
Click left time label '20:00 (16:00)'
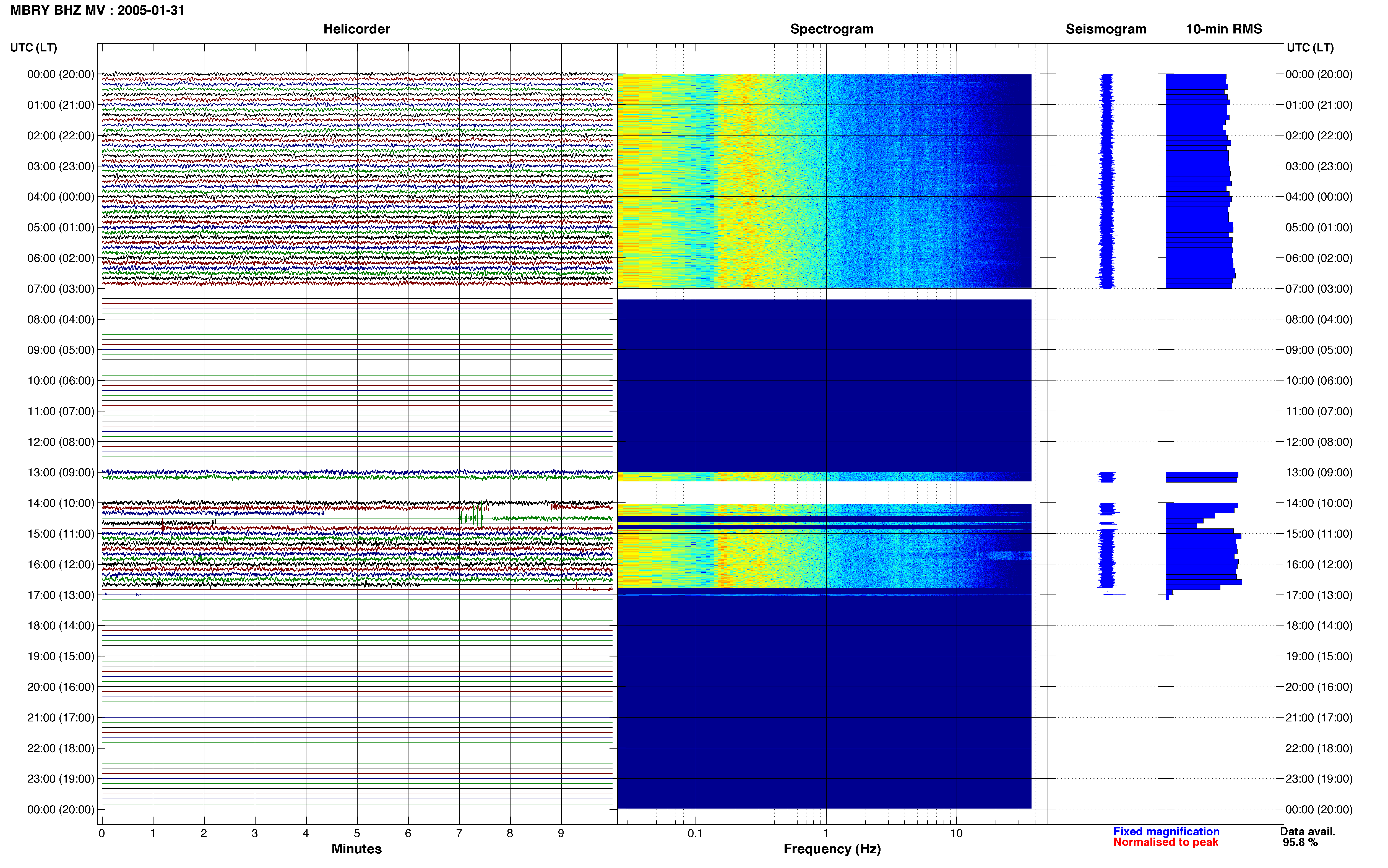tap(61, 687)
